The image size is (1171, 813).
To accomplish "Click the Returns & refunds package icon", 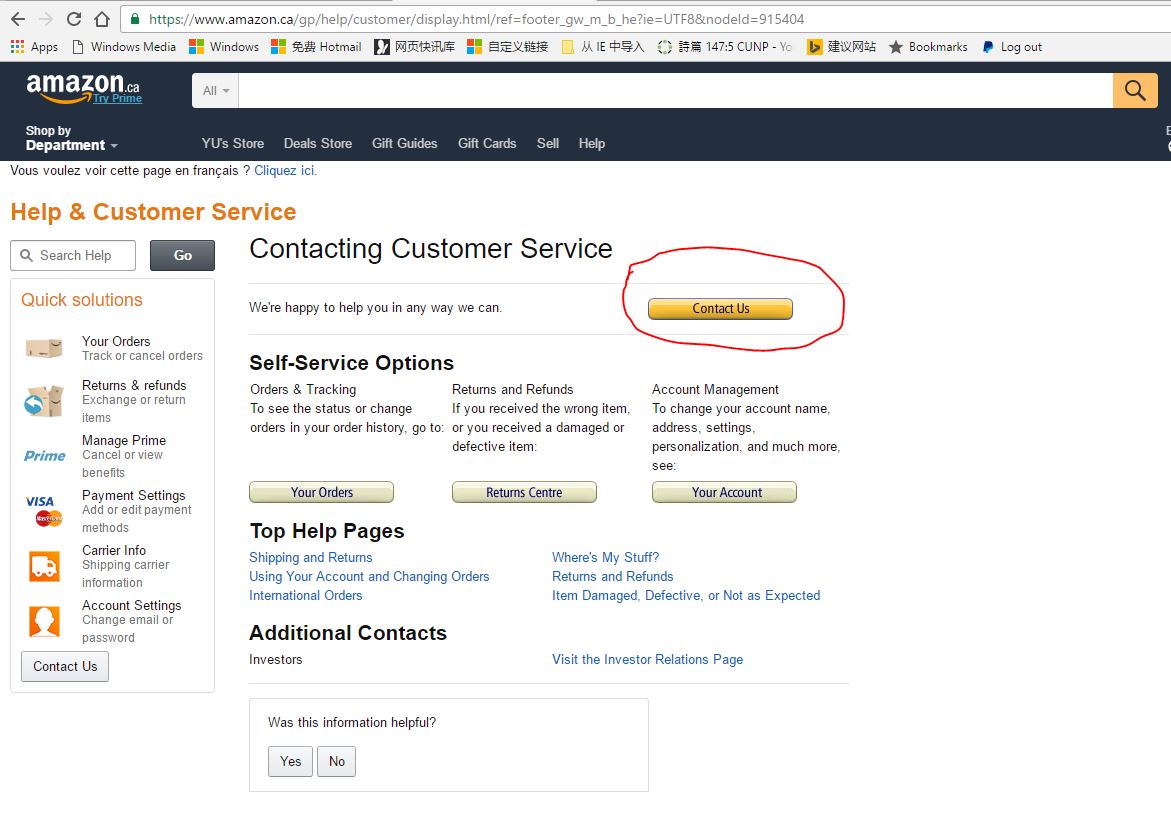I will (43, 401).
